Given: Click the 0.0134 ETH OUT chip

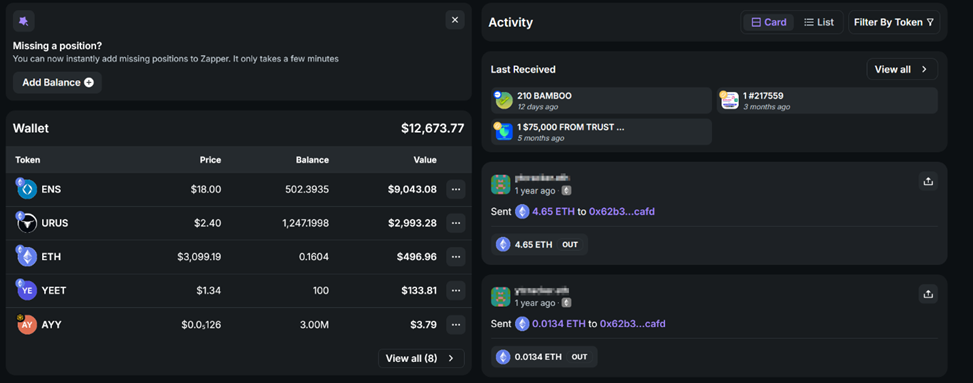Looking at the screenshot, I should tap(544, 356).
